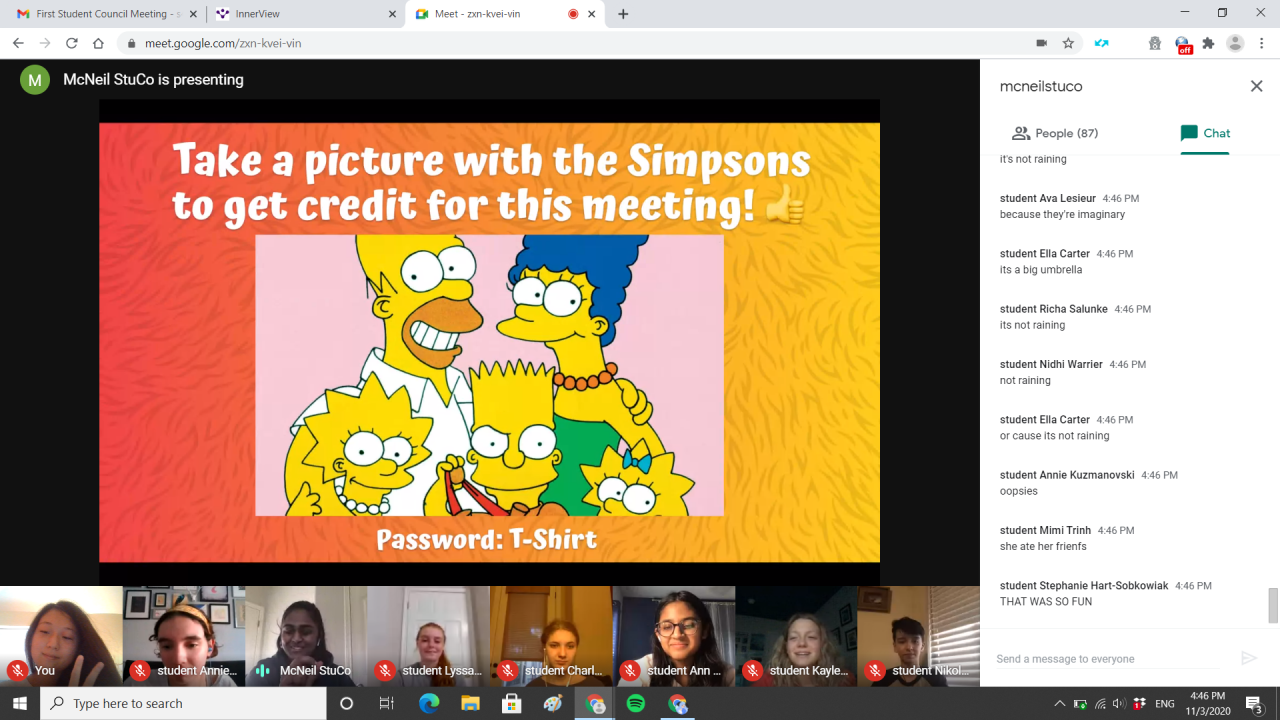Open Task View on the taskbar
Screen dimensions: 1280x720
(x=387, y=704)
